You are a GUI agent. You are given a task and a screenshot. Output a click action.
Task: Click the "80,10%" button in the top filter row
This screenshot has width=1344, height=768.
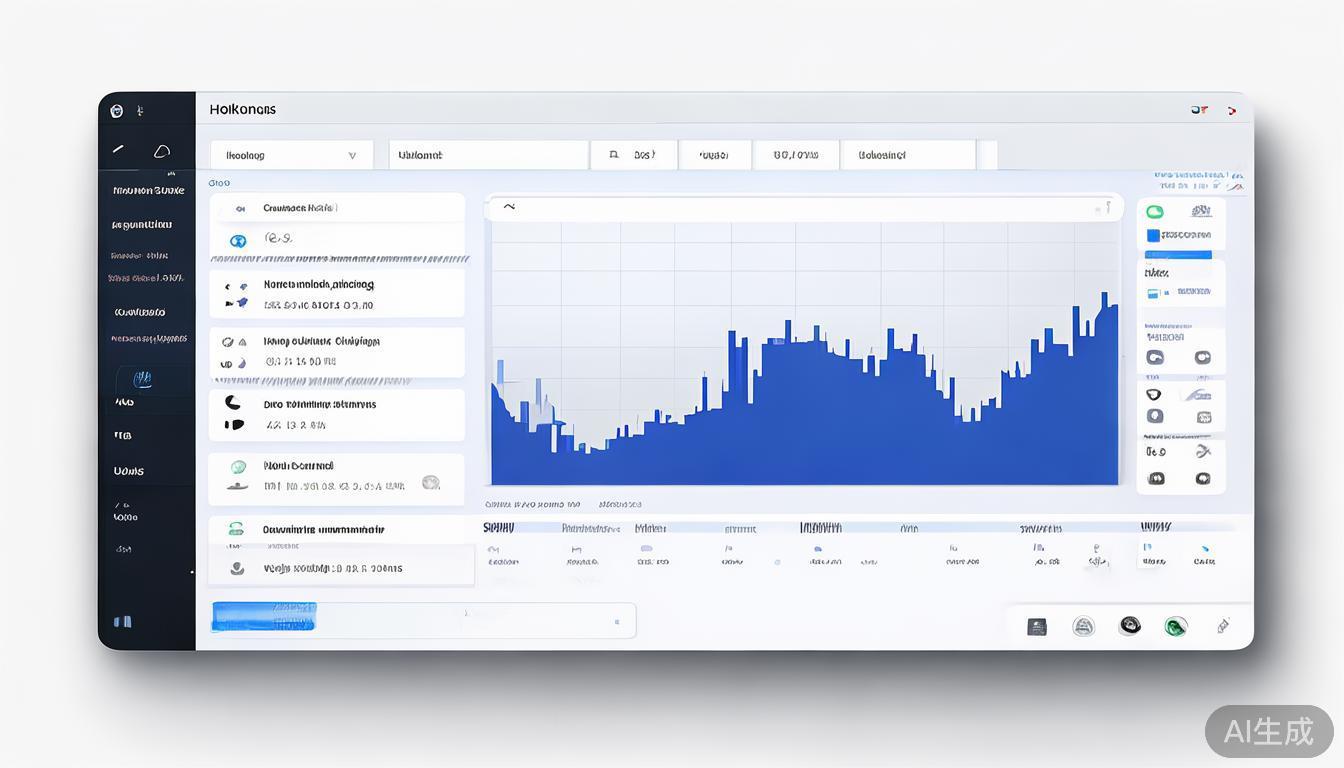click(x=795, y=155)
